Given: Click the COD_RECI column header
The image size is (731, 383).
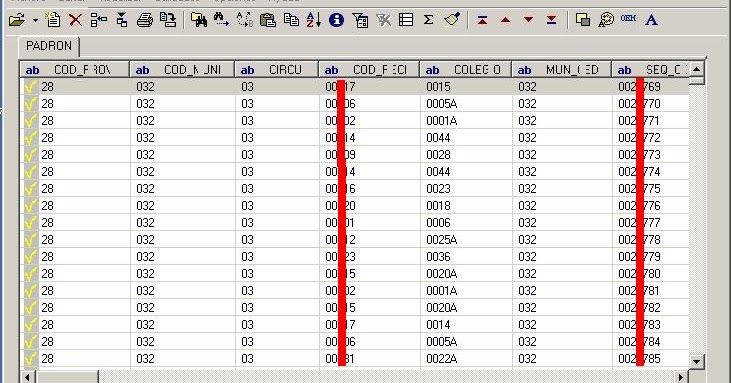Looking at the screenshot, I should (x=369, y=70).
